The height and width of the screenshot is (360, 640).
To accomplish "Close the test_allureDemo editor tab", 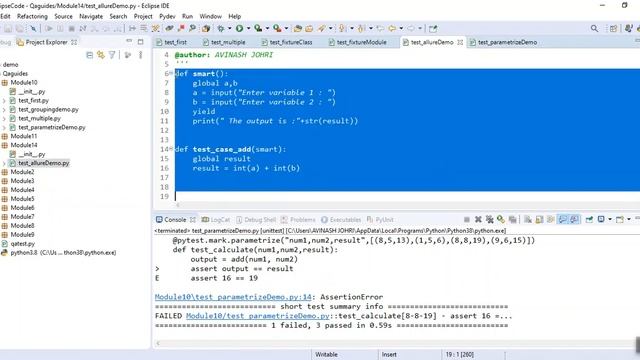I will [x=460, y=42].
